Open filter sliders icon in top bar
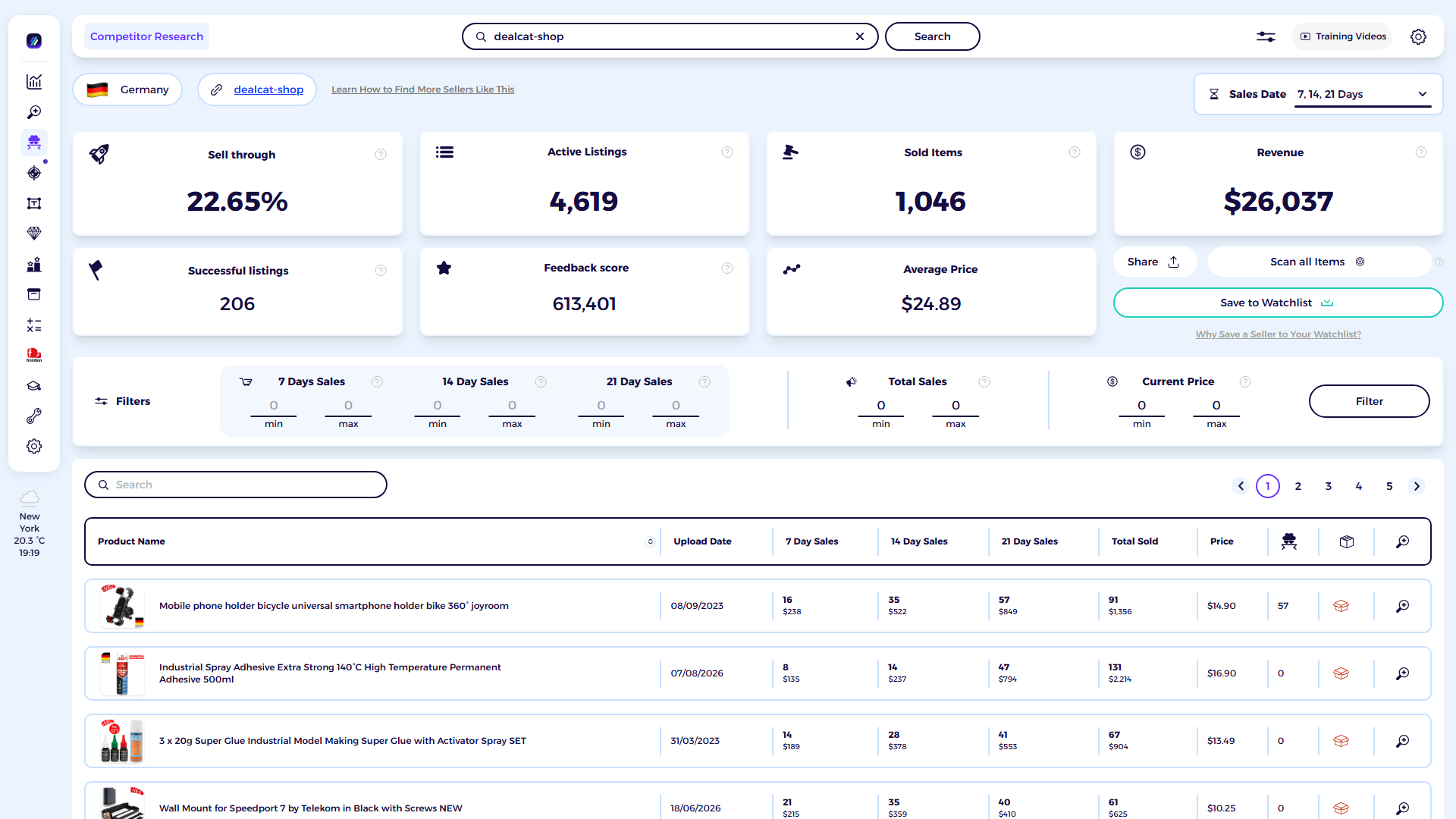Viewport: 1456px width, 819px height. pos(1266,36)
